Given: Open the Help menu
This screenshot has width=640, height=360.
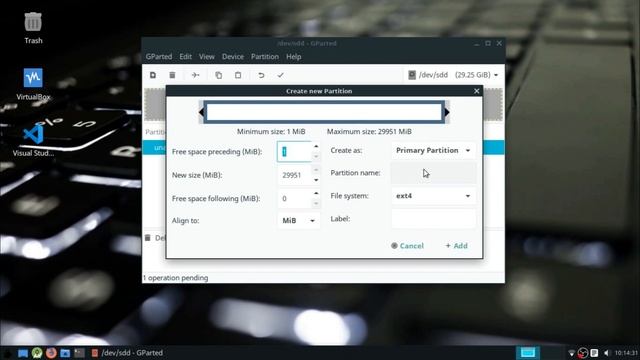Looking at the screenshot, I should coord(293,57).
